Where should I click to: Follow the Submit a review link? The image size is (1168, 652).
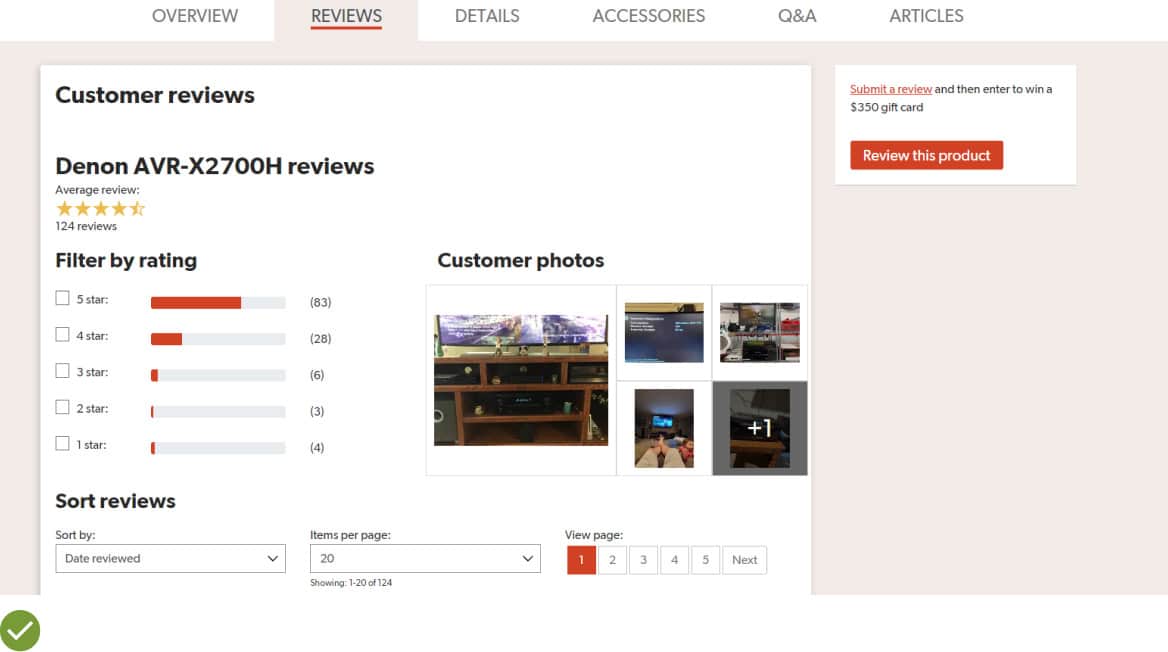tap(890, 89)
